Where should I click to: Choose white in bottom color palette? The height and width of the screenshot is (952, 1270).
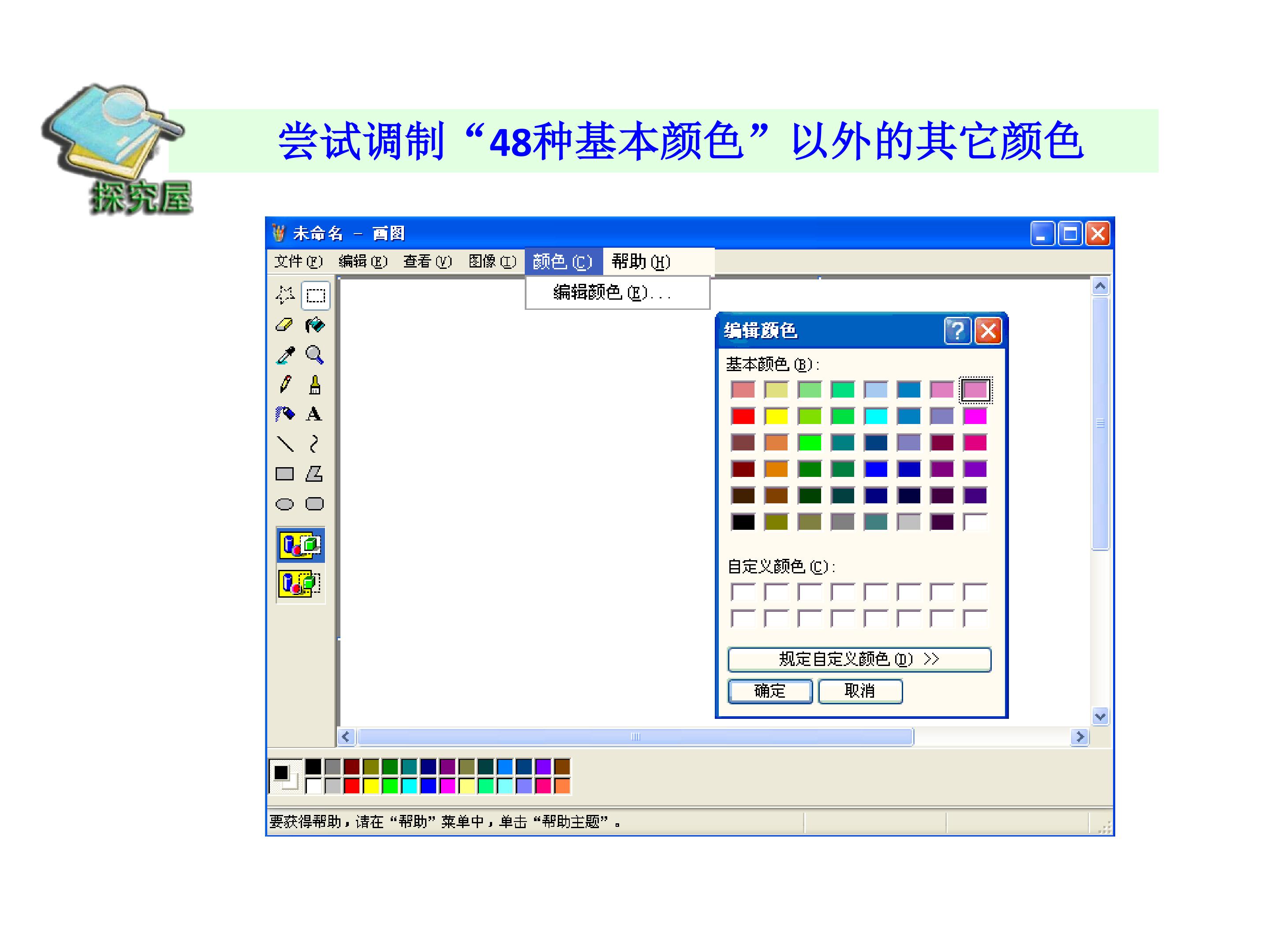[x=314, y=785]
